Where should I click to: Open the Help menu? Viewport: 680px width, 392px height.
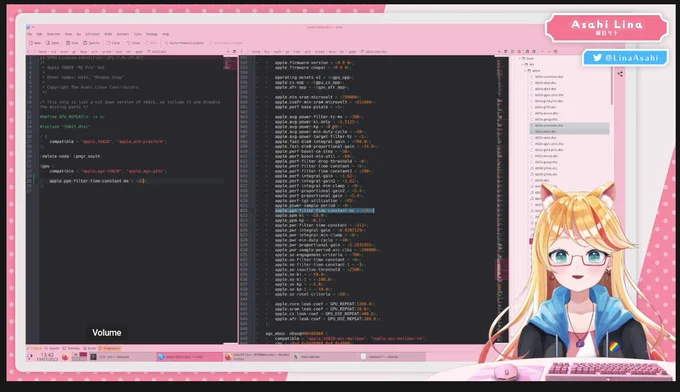click(166, 34)
